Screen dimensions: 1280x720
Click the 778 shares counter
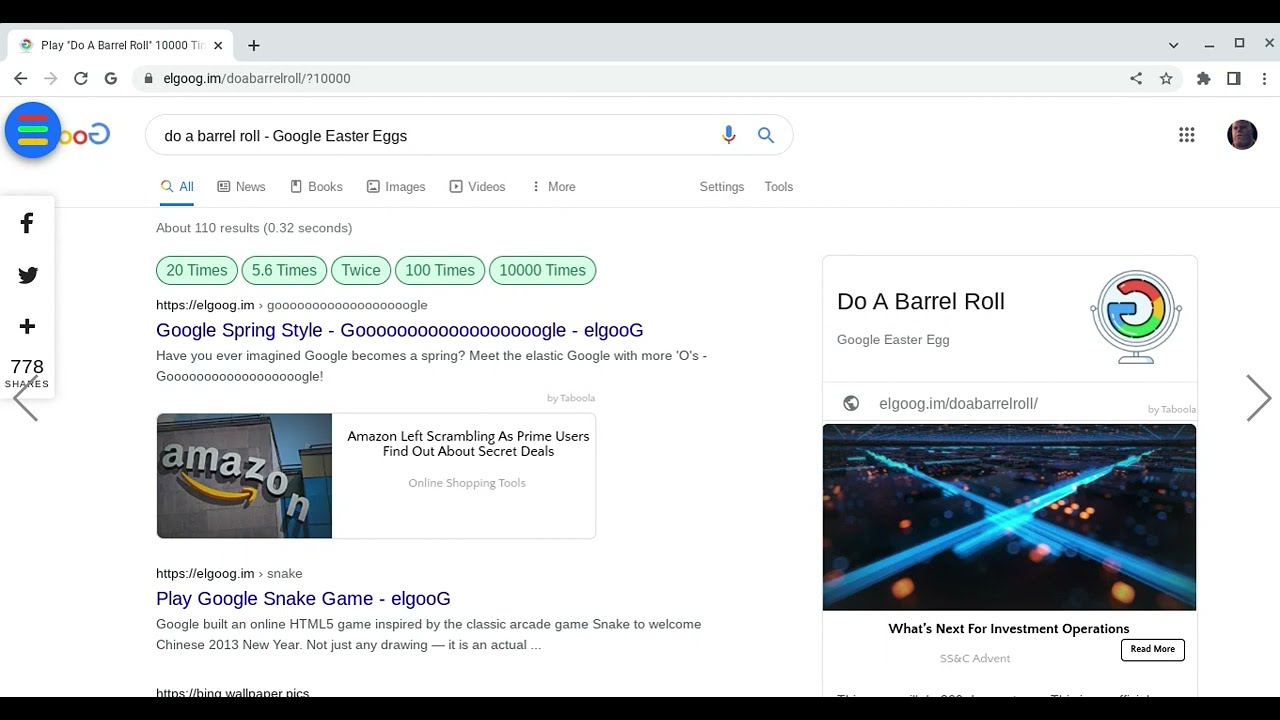[27, 372]
